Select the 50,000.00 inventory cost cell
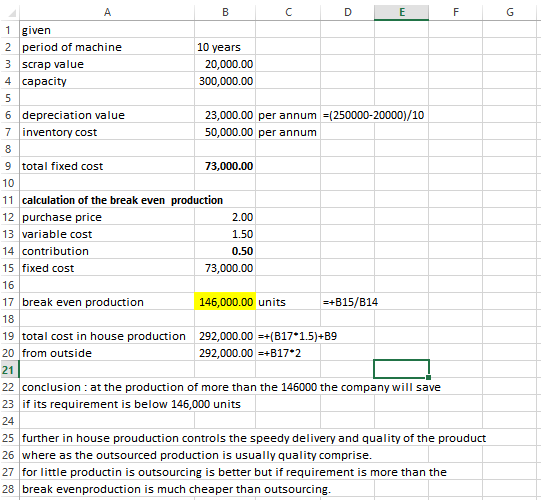The height and width of the screenshot is (501, 542). click(225, 132)
